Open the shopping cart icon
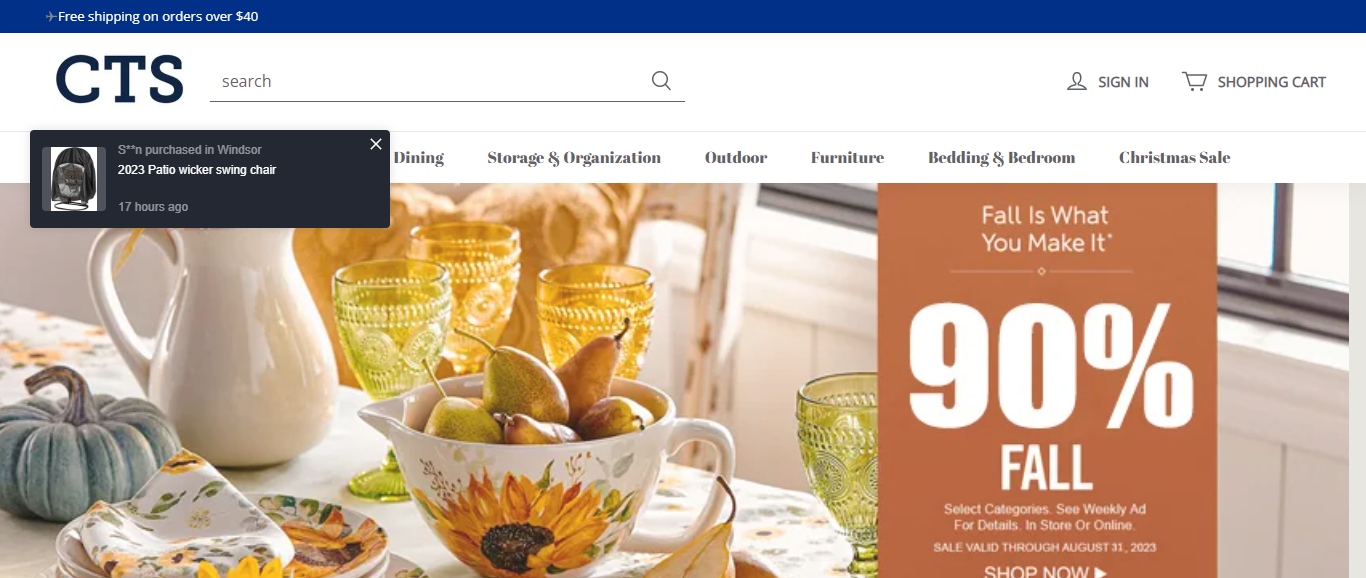1366x578 pixels. point(1194,81)
